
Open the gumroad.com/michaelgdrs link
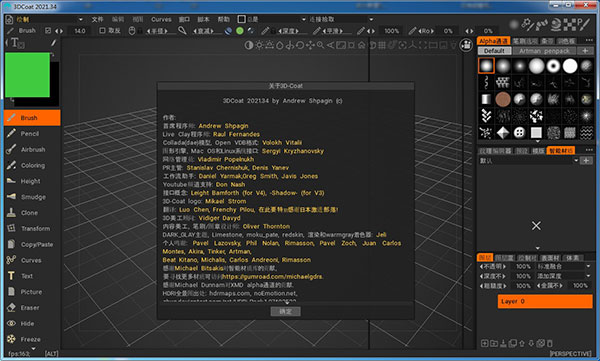[272, 276]
